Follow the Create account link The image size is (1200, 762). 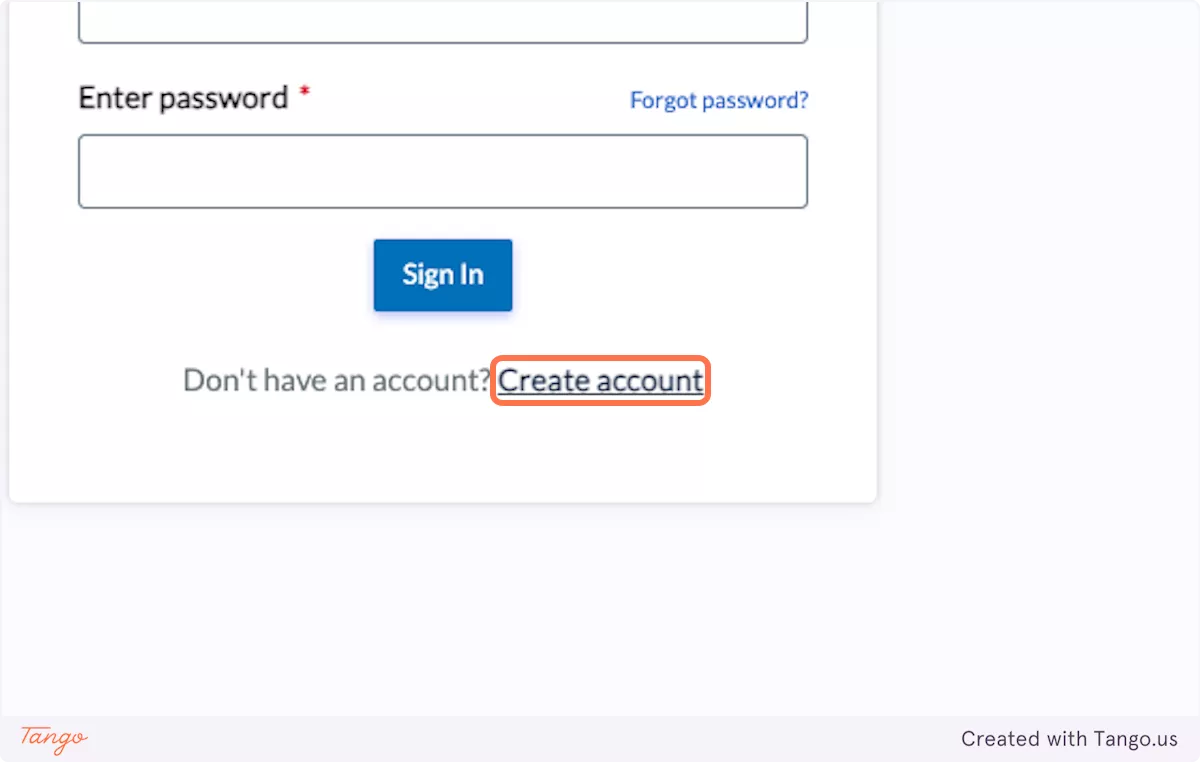(600, 381)
